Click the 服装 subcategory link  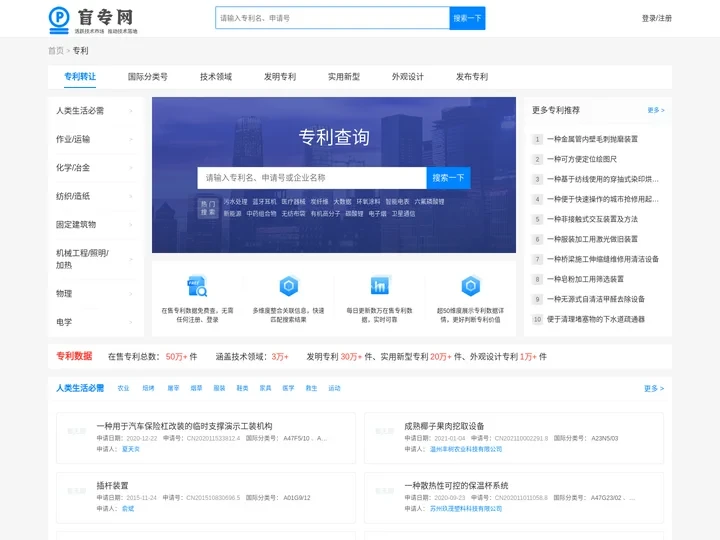coord(219,388)
